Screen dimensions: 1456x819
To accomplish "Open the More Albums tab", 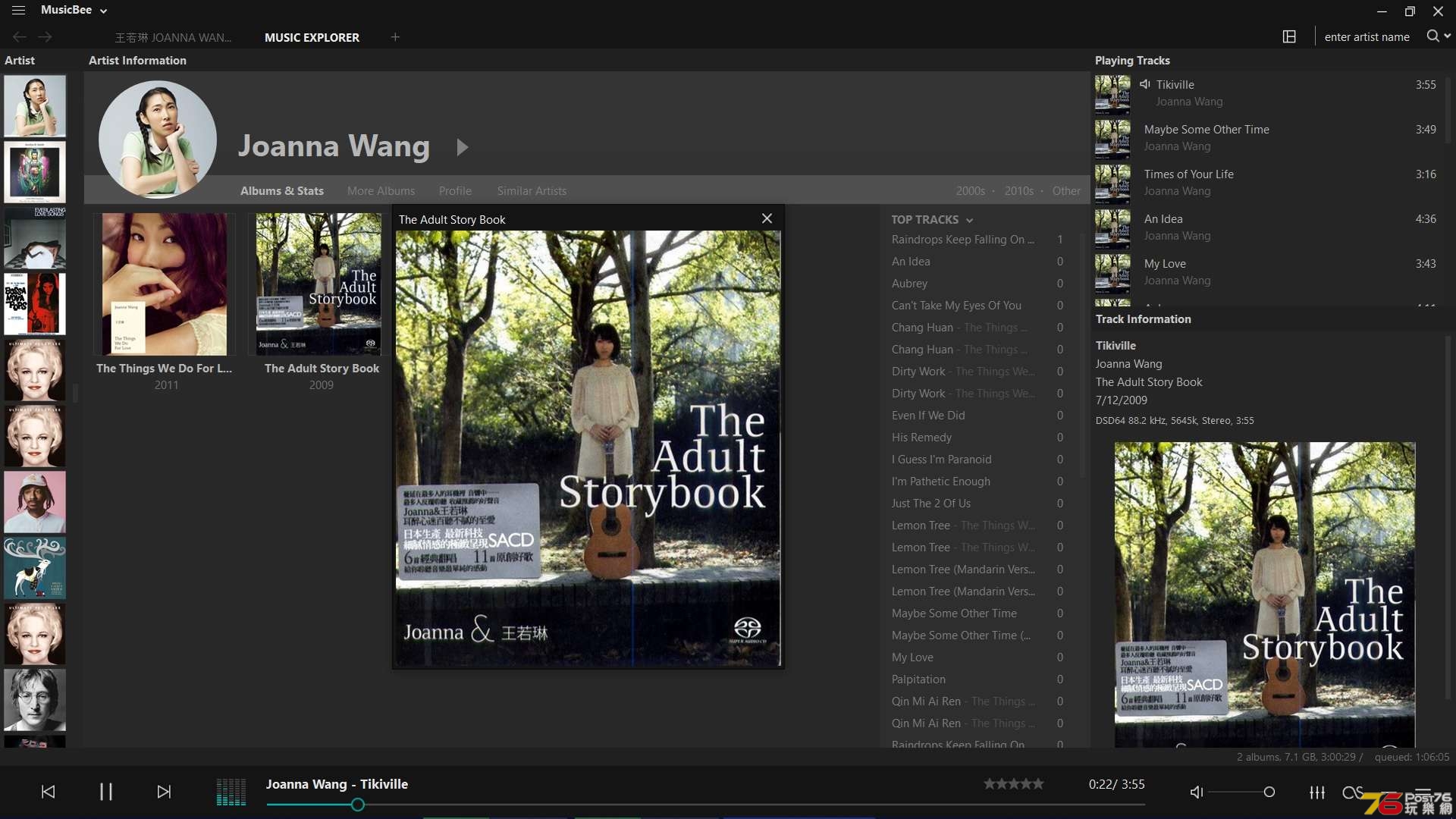I will (381, 191).
